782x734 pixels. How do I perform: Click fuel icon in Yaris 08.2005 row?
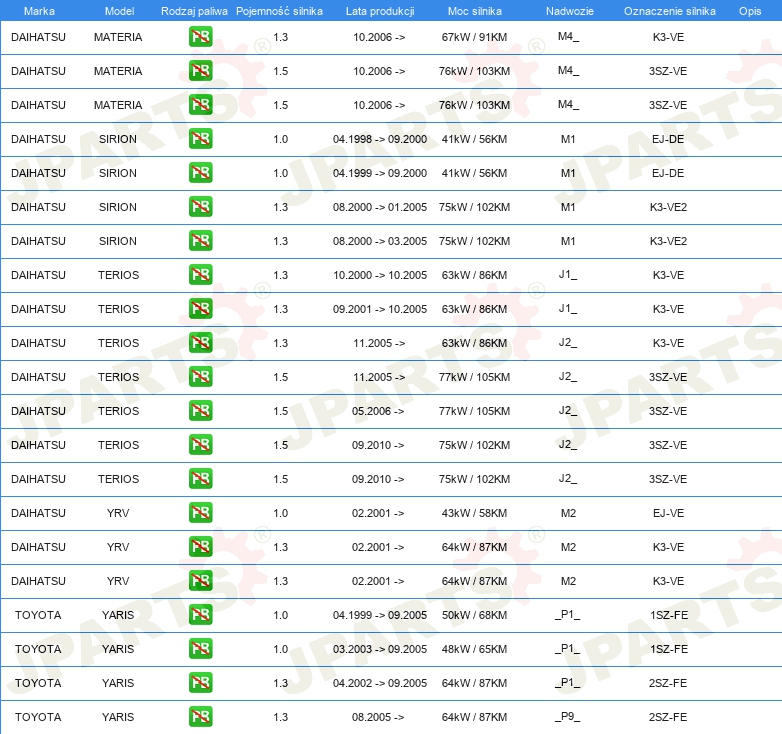(200, 717)
